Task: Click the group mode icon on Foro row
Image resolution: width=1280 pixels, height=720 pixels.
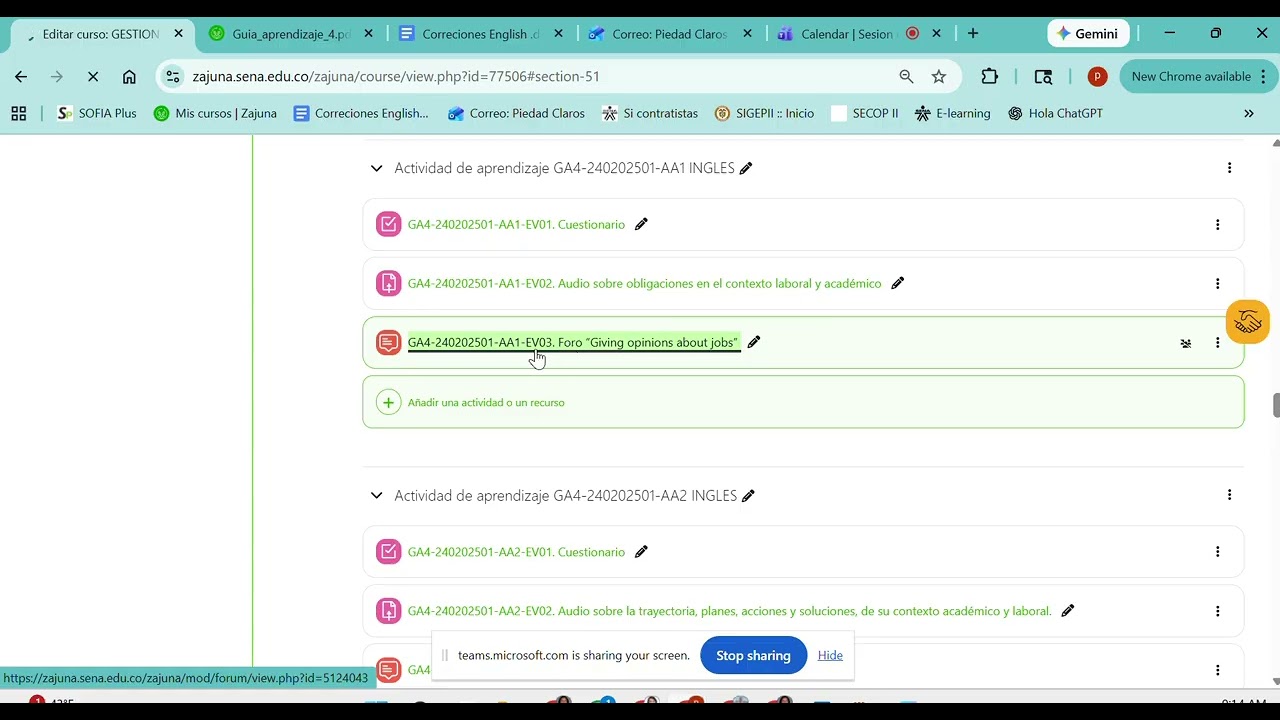Action: [1186, 343]
